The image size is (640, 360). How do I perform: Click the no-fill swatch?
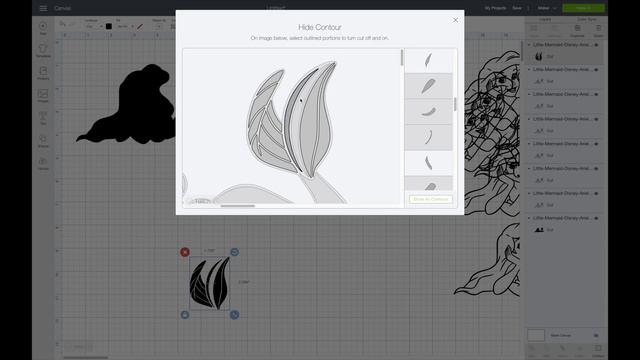(x=140, y=27)
